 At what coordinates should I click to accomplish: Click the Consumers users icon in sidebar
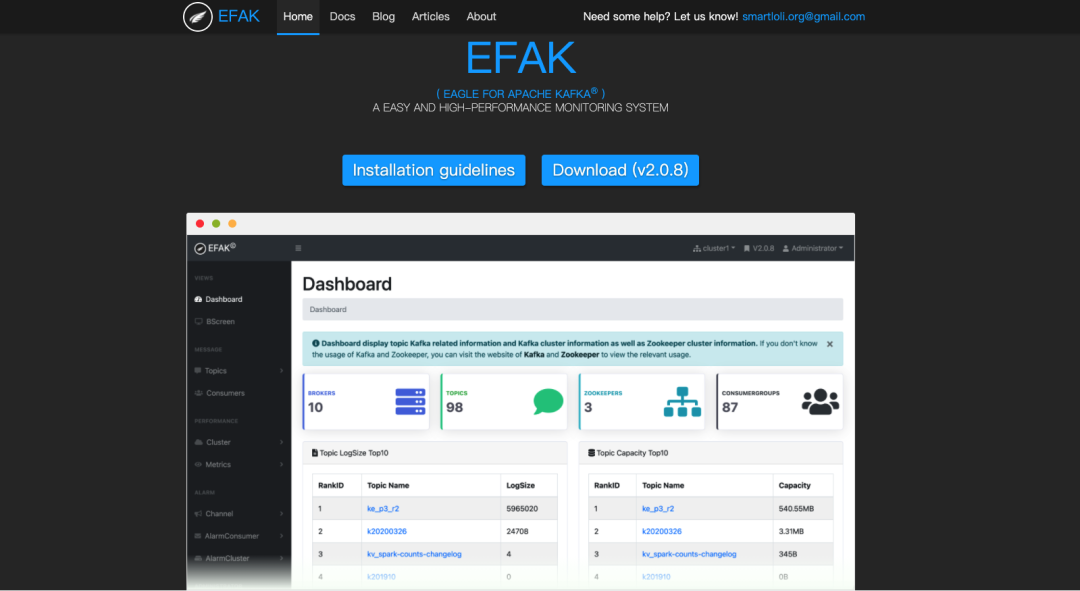point(198,393)
